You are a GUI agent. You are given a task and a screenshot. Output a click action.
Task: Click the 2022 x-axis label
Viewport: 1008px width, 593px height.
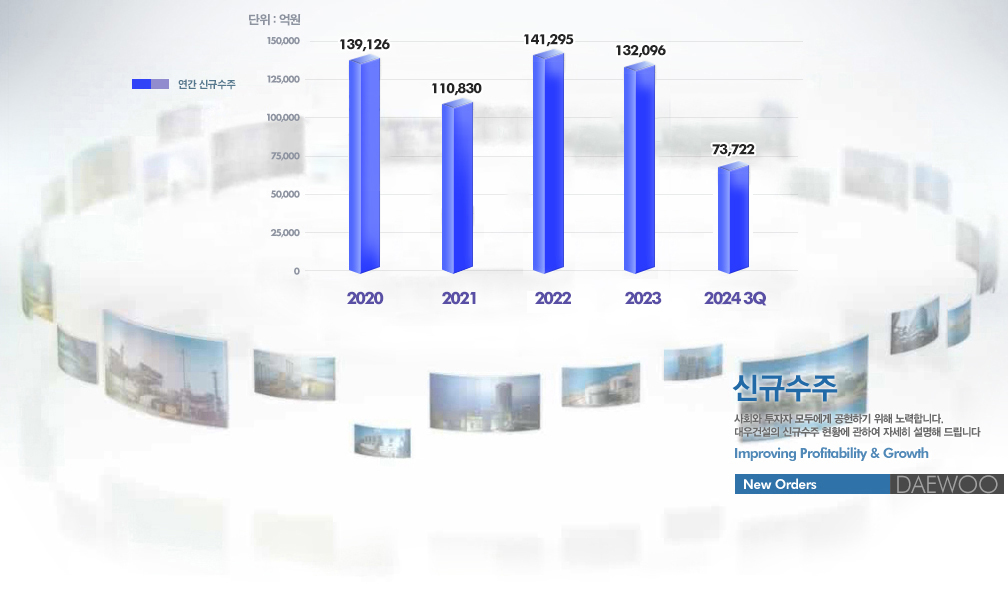553,298
